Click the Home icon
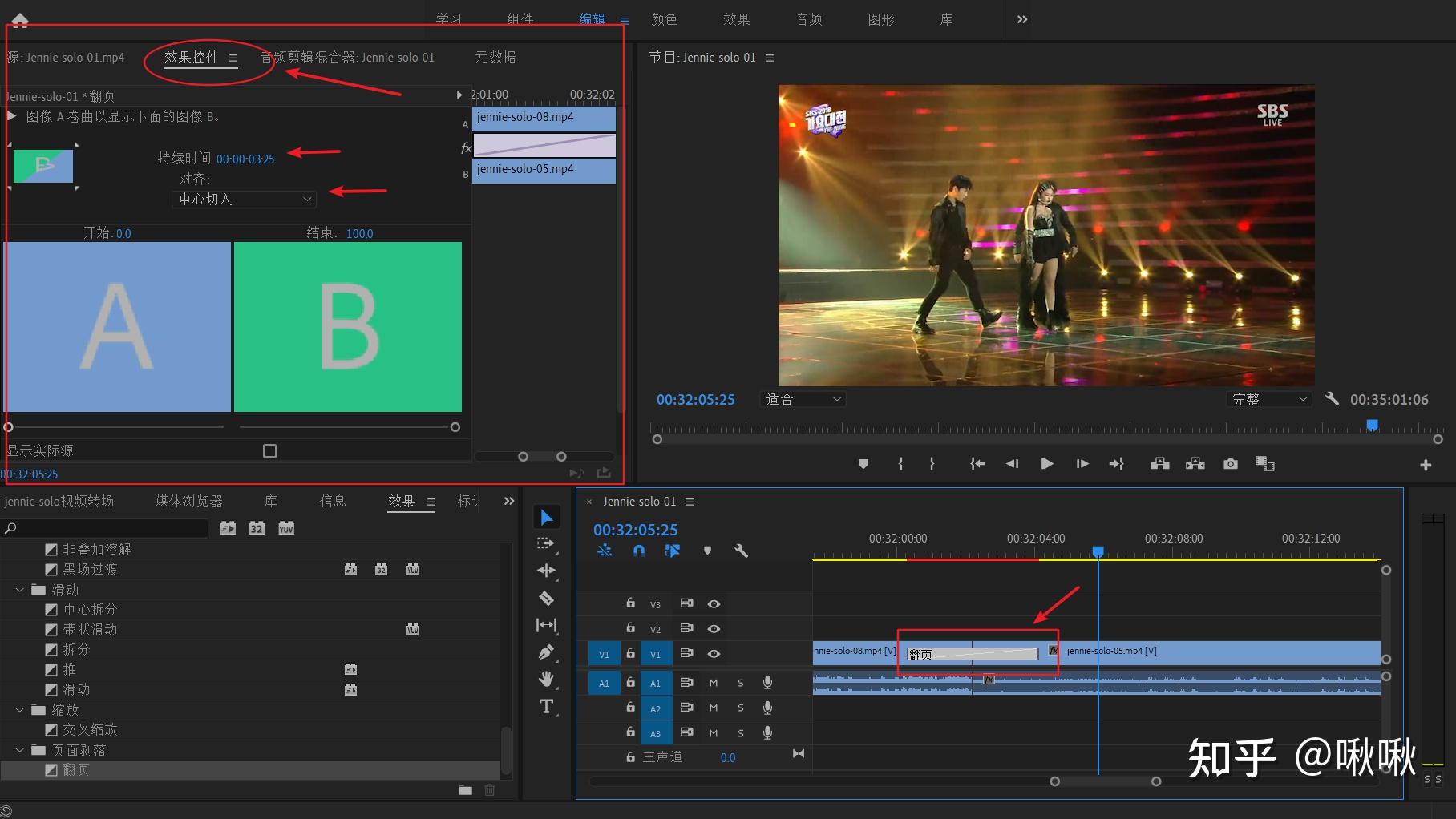The height and width of the screenshot is (819, 1456). [x=20, y=20]
